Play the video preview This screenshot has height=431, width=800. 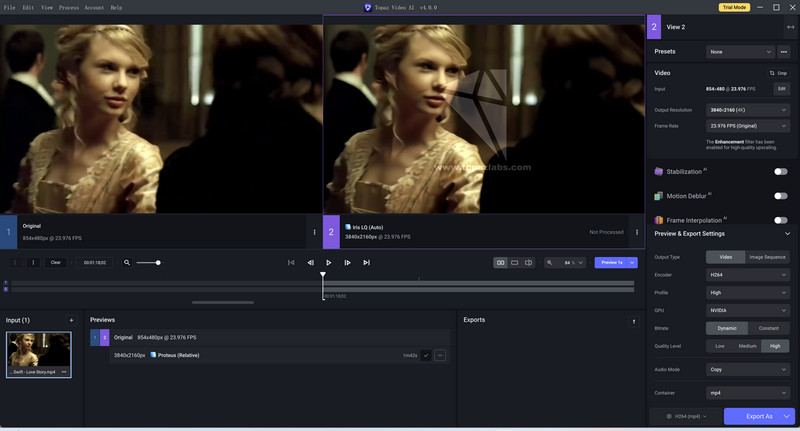tap(329, 263)
